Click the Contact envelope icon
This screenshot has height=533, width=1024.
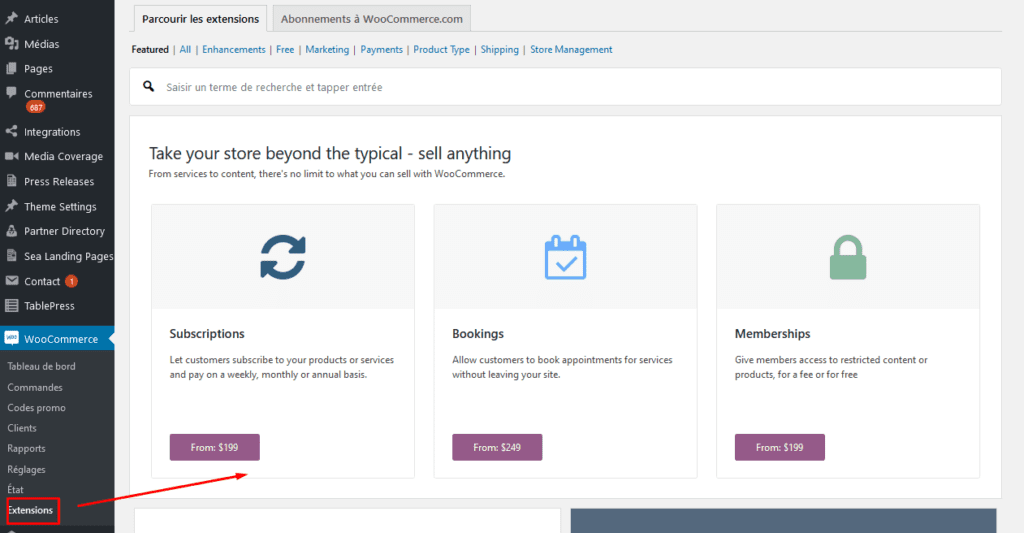[11, 281]
